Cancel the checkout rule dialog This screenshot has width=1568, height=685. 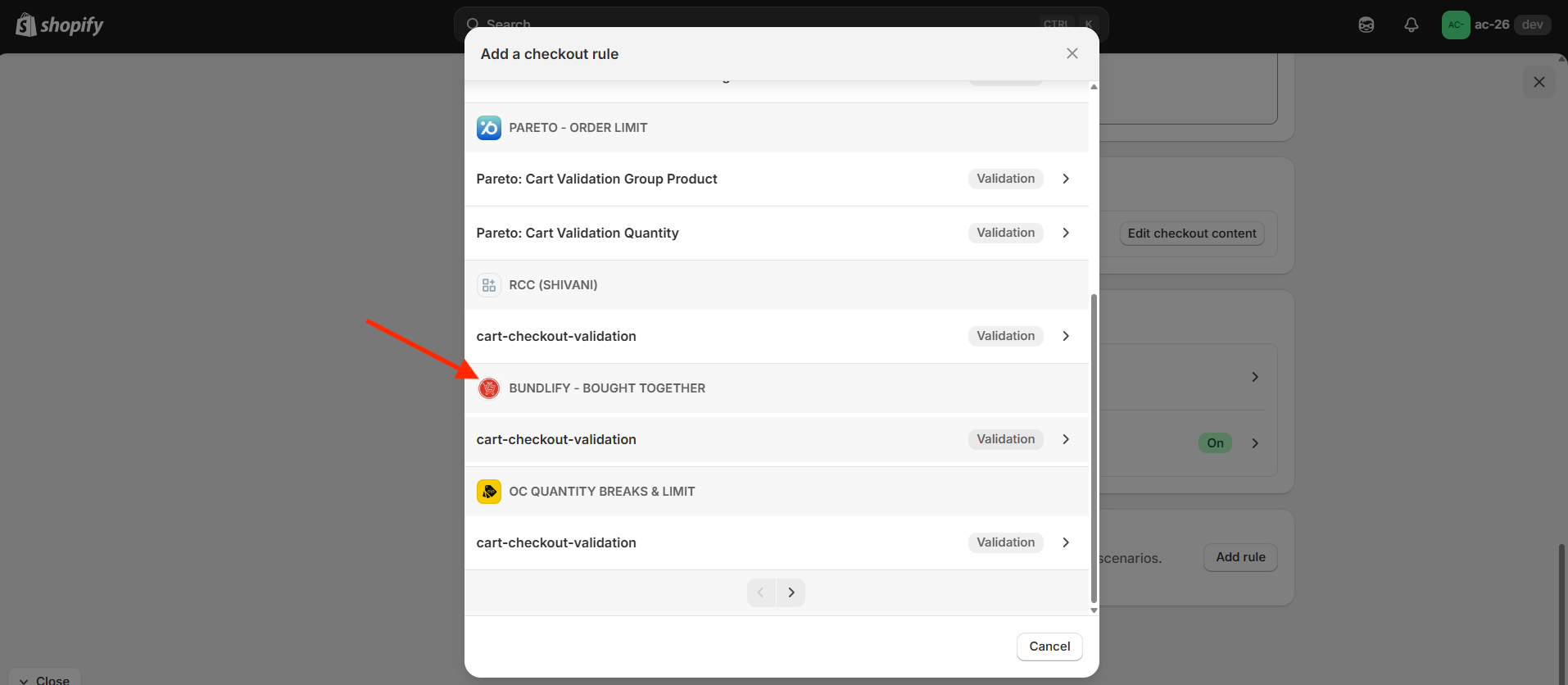click(1049, 646)
